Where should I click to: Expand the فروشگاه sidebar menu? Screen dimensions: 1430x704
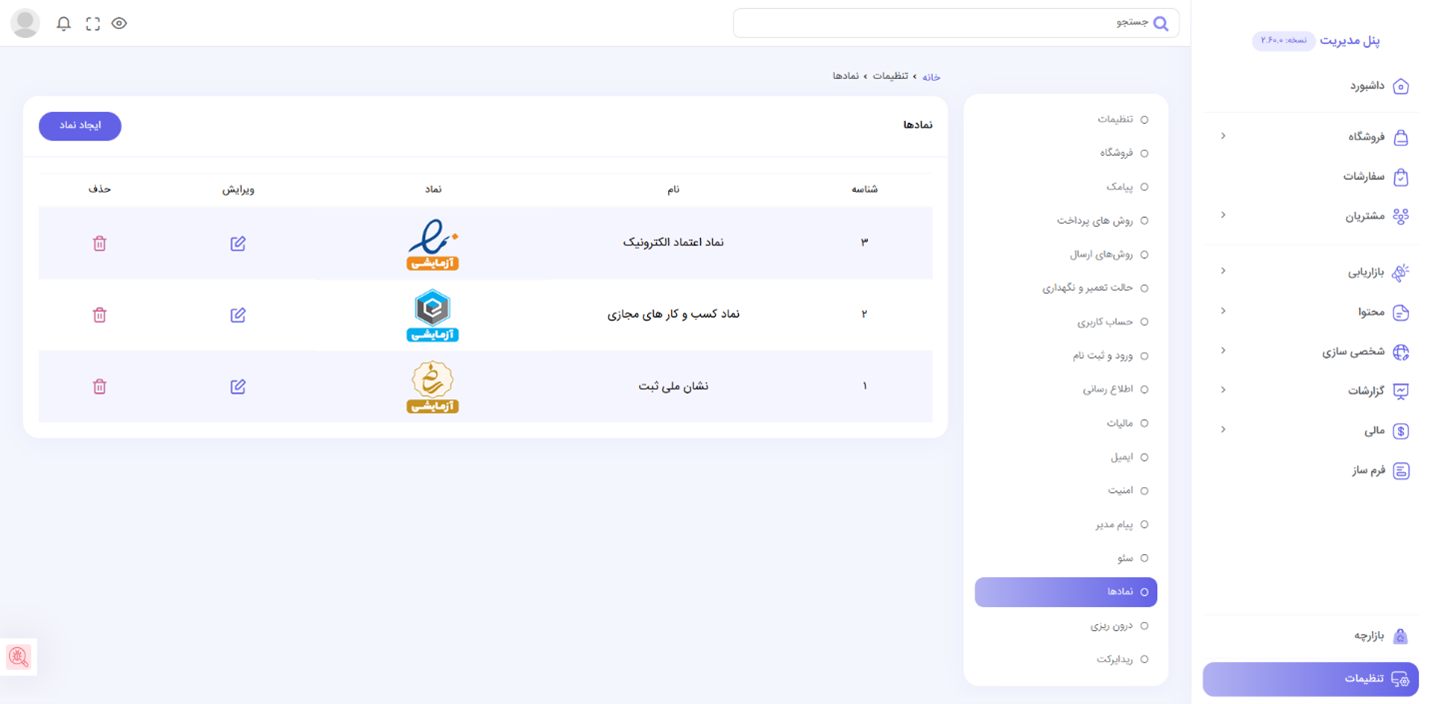[x=1223, y=136]
